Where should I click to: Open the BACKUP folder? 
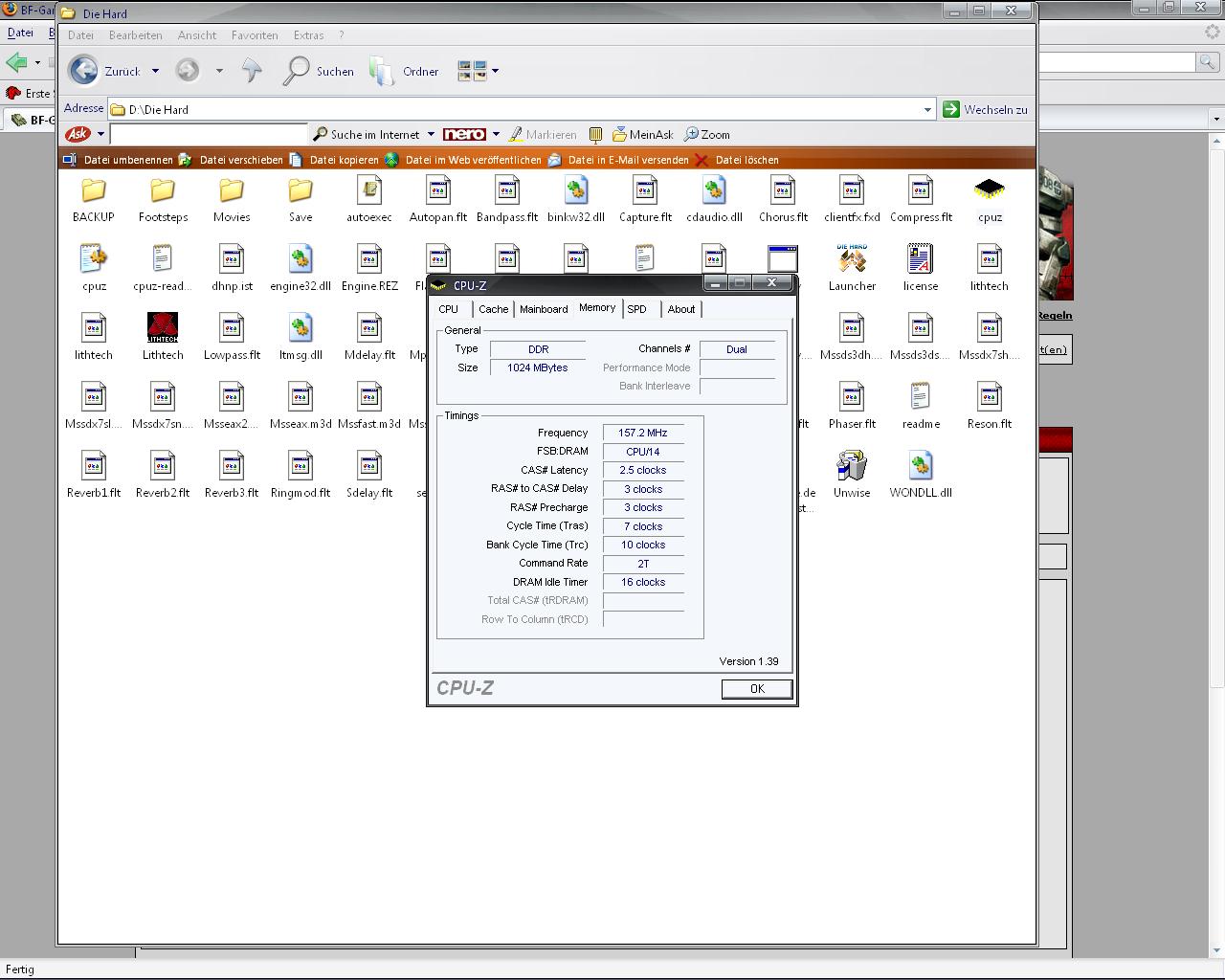(x=94, y=190)
